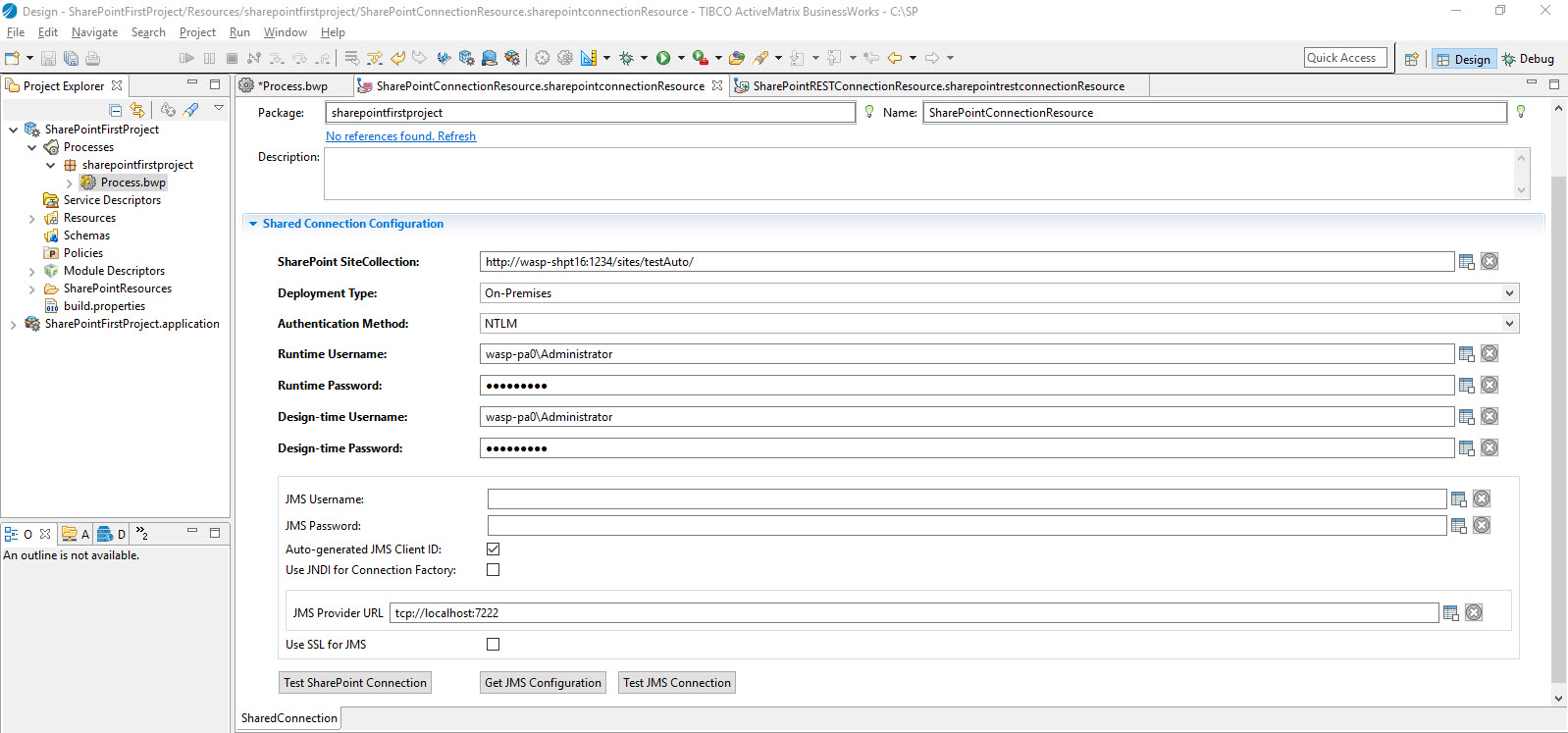Click the No references found. Refresh link

[x=400, y=136]
